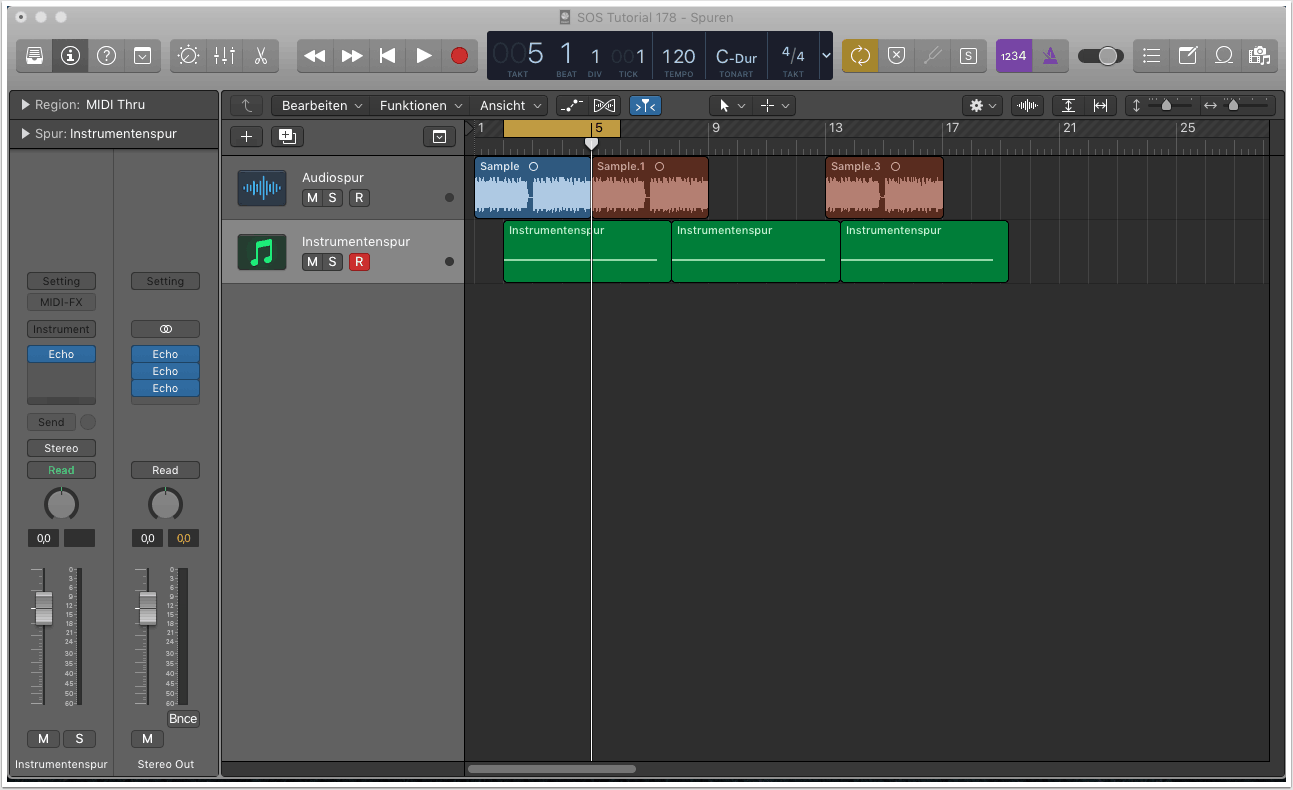Disable record arm on Instrumentenspur
The height and width of the screenshot is (790, 1293).
click(x=359, y=262)
